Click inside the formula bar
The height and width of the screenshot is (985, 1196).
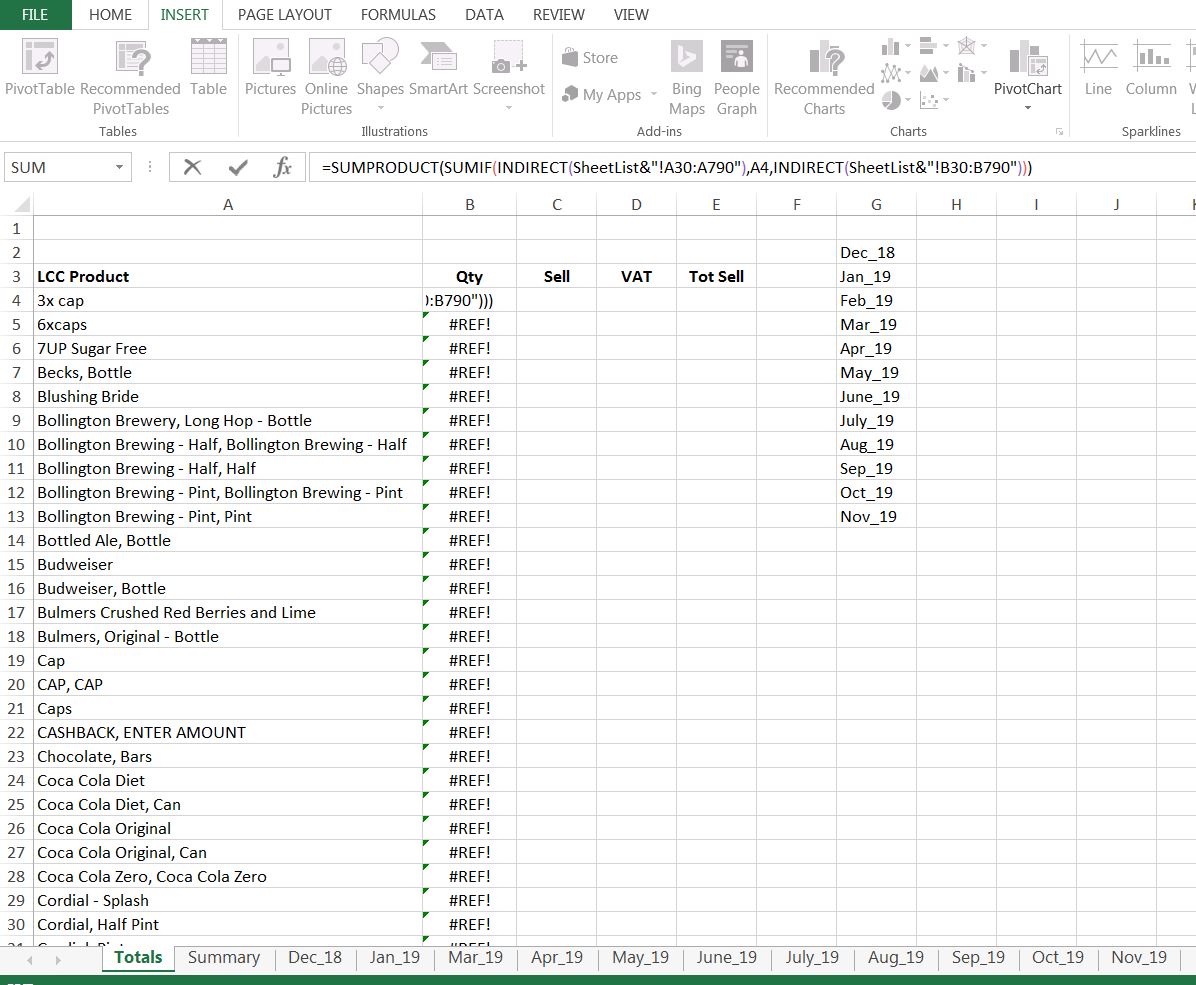(x=752, y=167)
